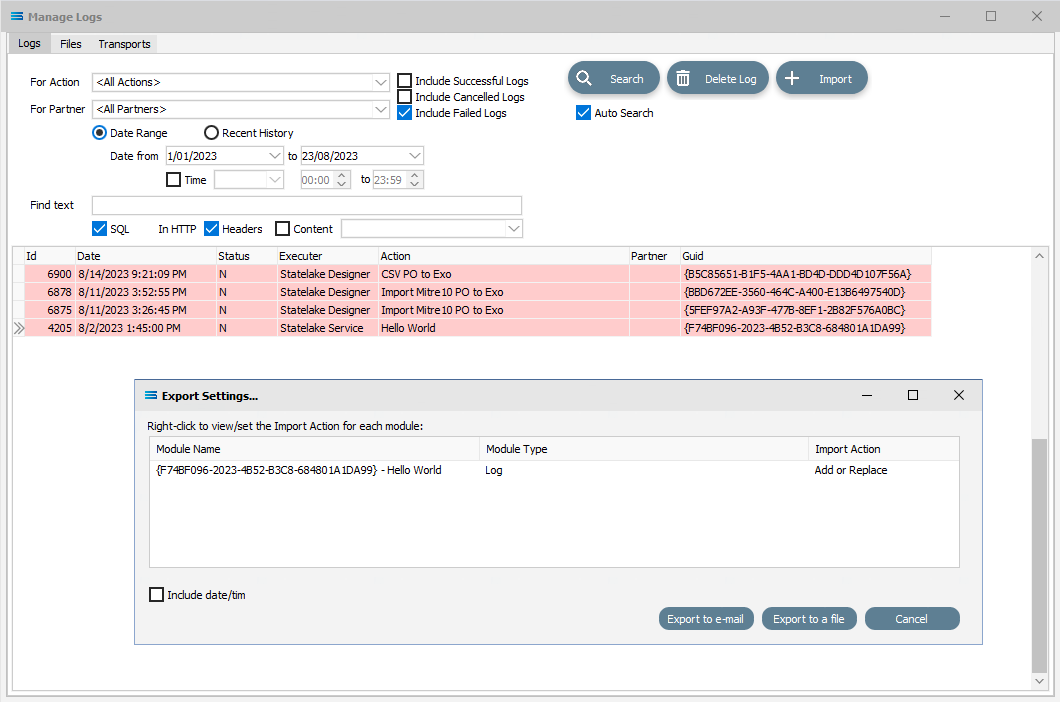Screen dimensions: 1060x702
Task: Sort logs by the Action column header
Action: point(504,256)
